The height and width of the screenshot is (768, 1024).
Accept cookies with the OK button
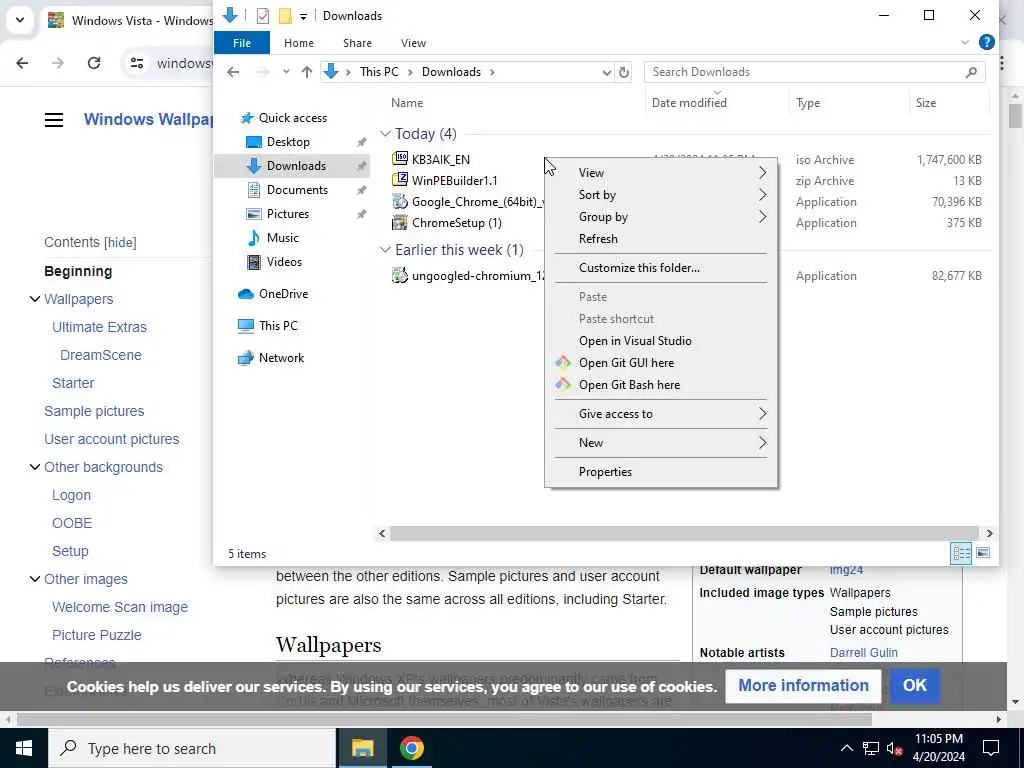click(x=914, y=685)
